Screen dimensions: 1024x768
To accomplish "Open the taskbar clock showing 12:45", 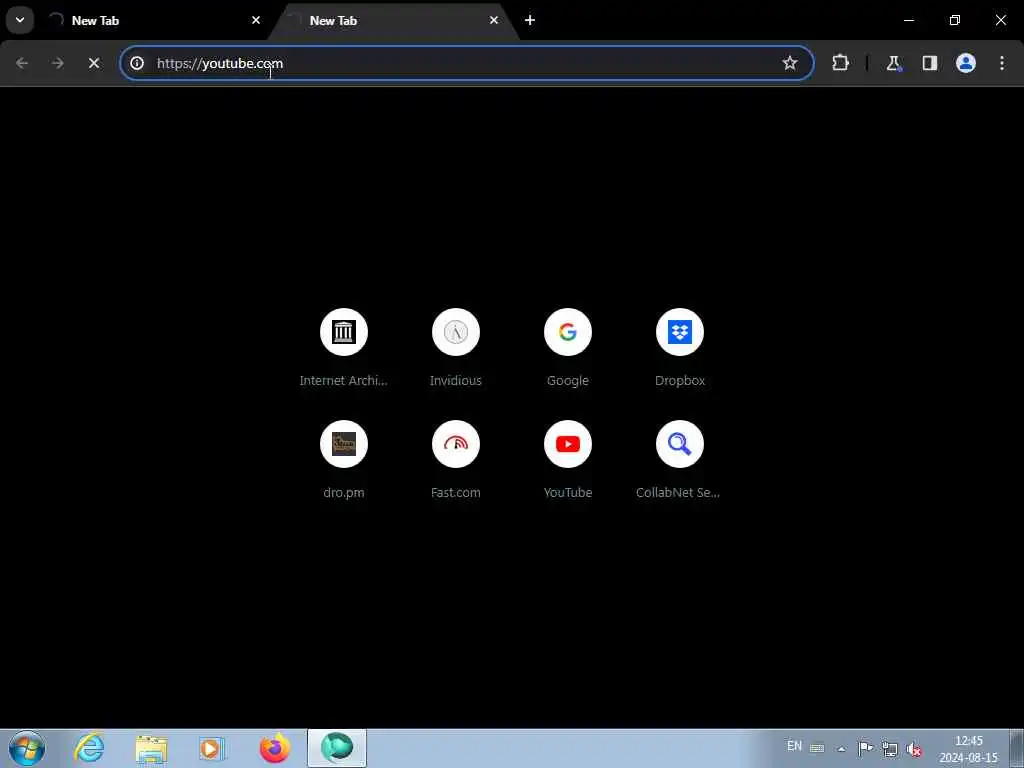I will click(968, 749).
